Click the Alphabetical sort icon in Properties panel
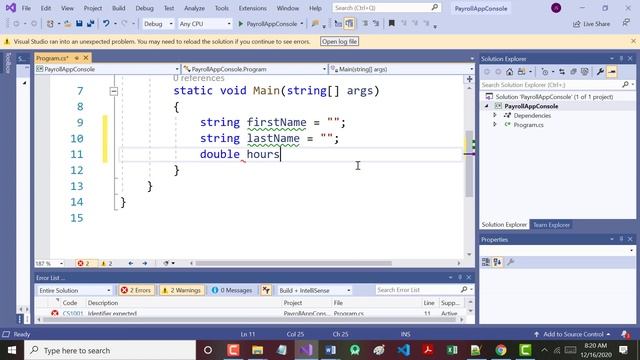 pyautogui.click(x=497, y=262)
